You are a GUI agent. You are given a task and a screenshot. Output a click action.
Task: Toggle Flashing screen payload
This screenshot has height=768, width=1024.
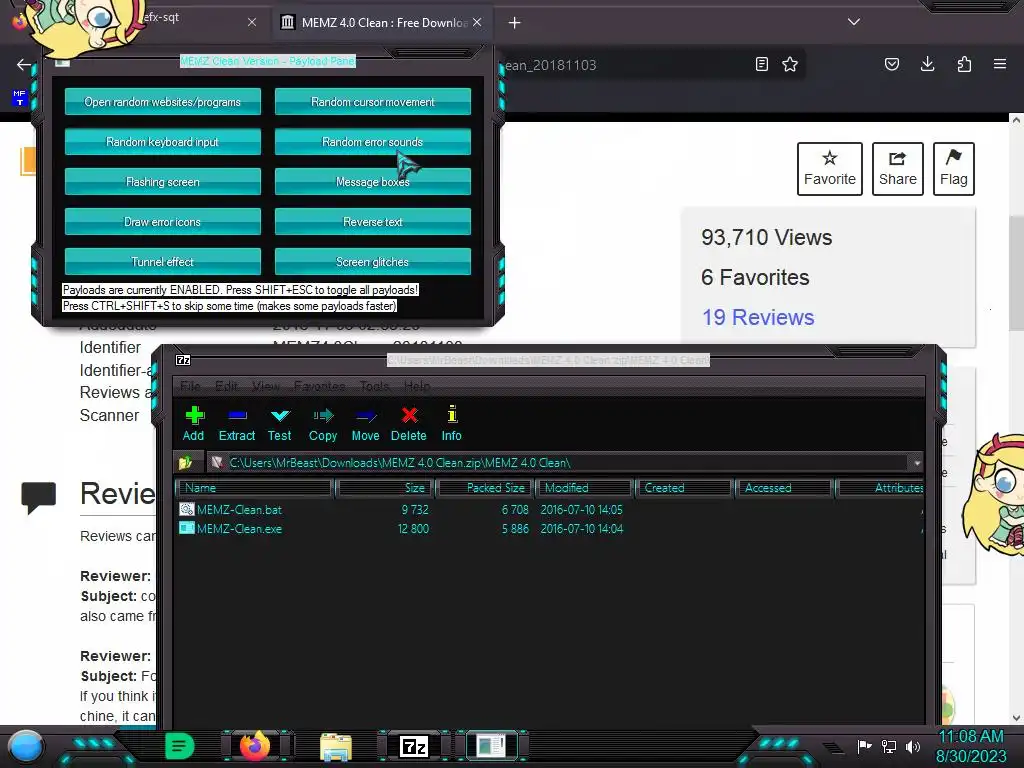tap(163, 182)
